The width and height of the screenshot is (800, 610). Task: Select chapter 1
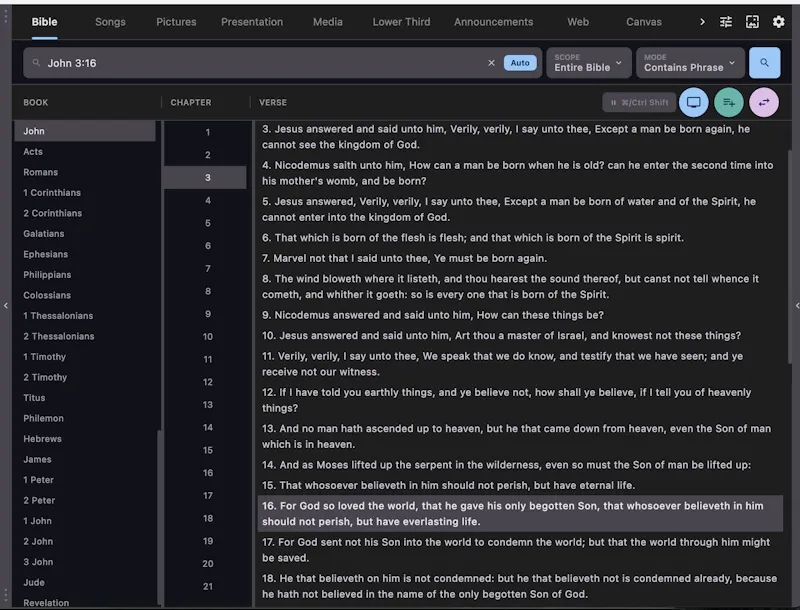click(207, 132)
